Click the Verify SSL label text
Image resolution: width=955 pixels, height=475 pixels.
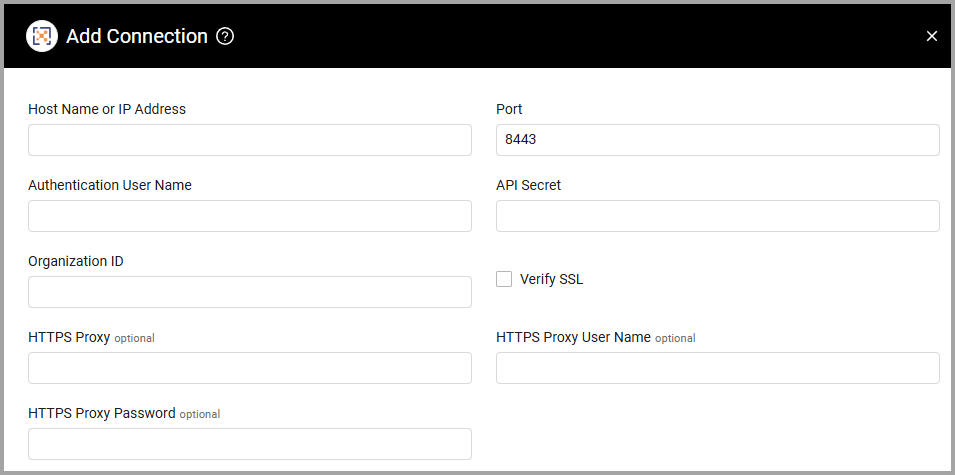click(x=551, y=280)
